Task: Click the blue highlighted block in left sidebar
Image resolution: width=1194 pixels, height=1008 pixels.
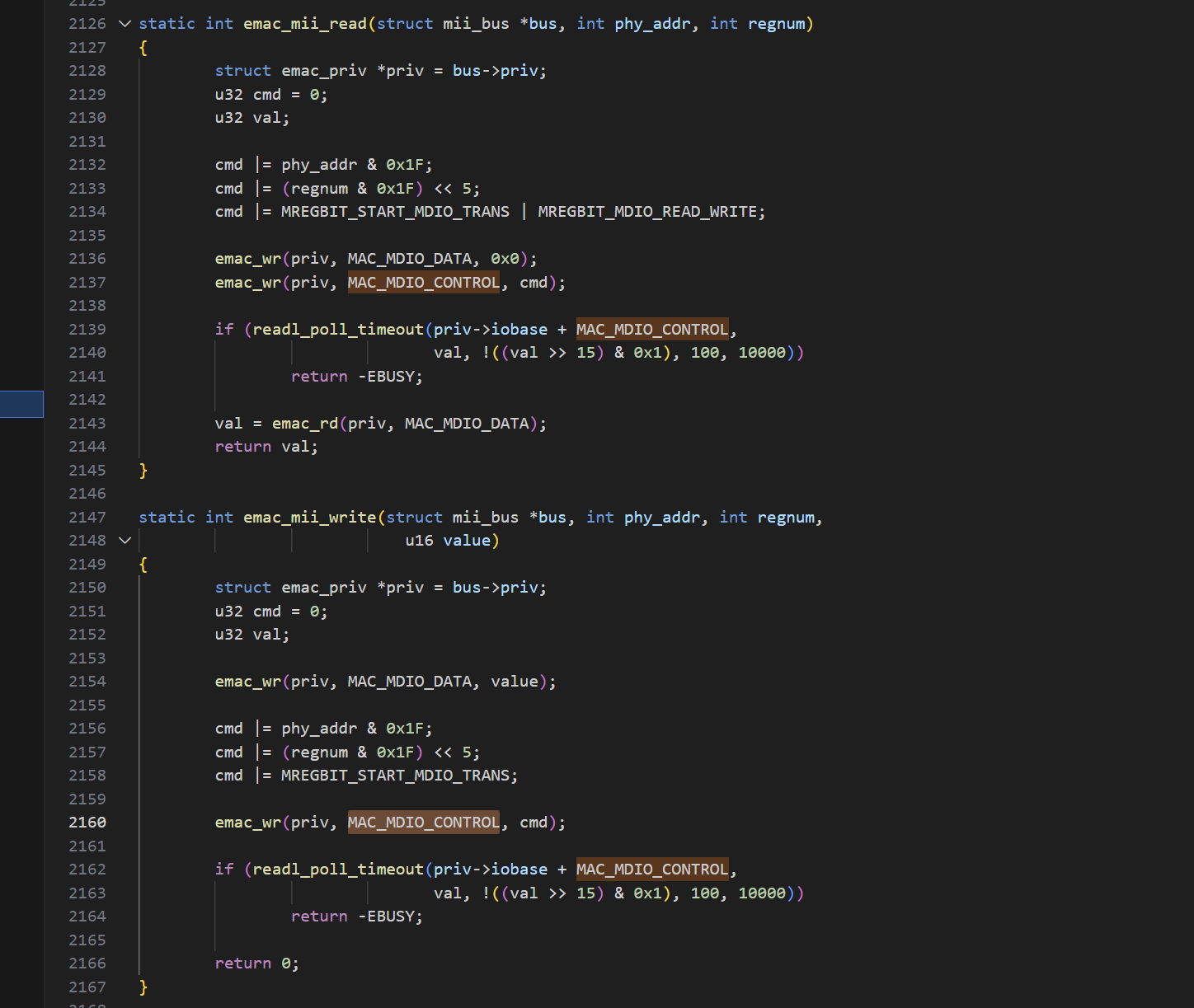Action: click(x=21, y=404)
